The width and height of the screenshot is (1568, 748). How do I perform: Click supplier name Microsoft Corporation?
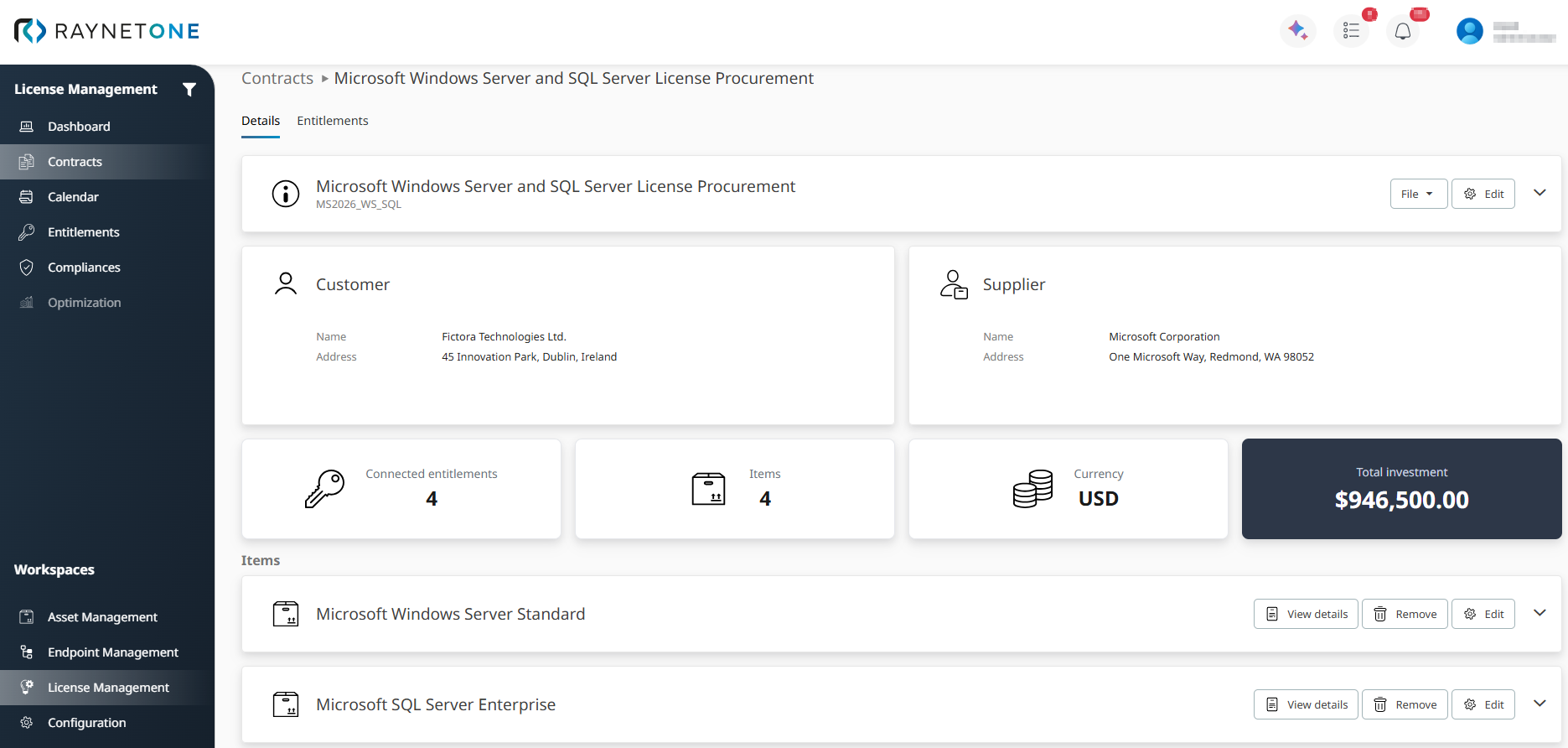(1164, 337)
